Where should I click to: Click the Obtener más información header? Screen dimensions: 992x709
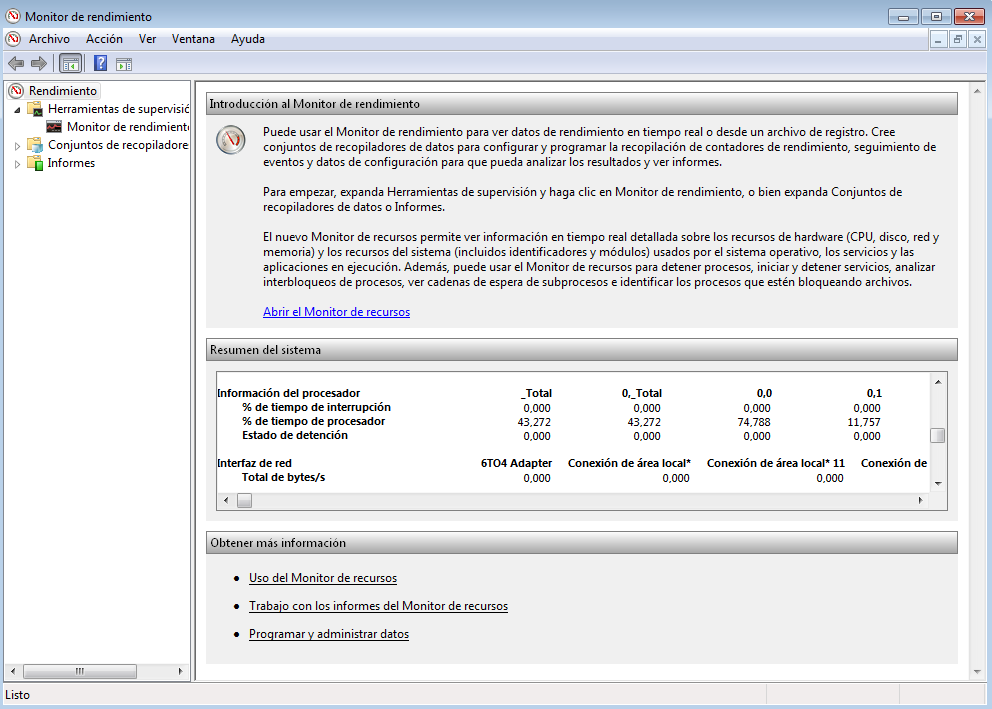pos(581,543)
